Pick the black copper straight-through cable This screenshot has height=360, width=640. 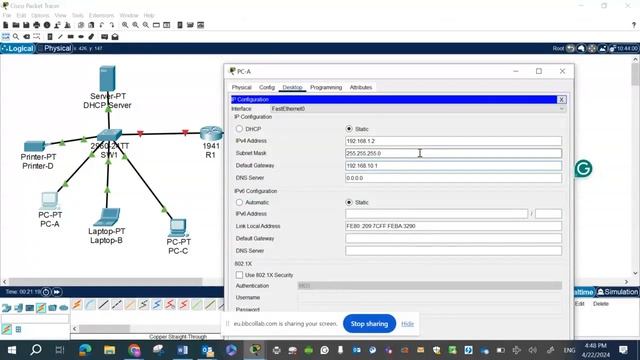pyautogui.click(x=103, y=304)
